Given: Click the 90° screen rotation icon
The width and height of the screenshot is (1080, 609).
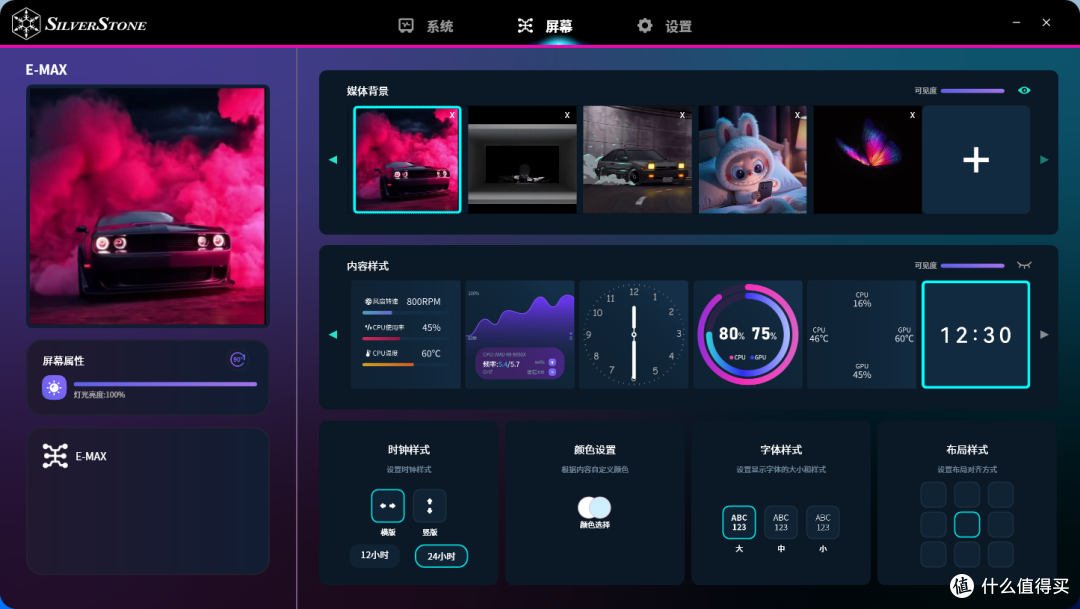Looking at the screenshot, I should coord(238,360).
